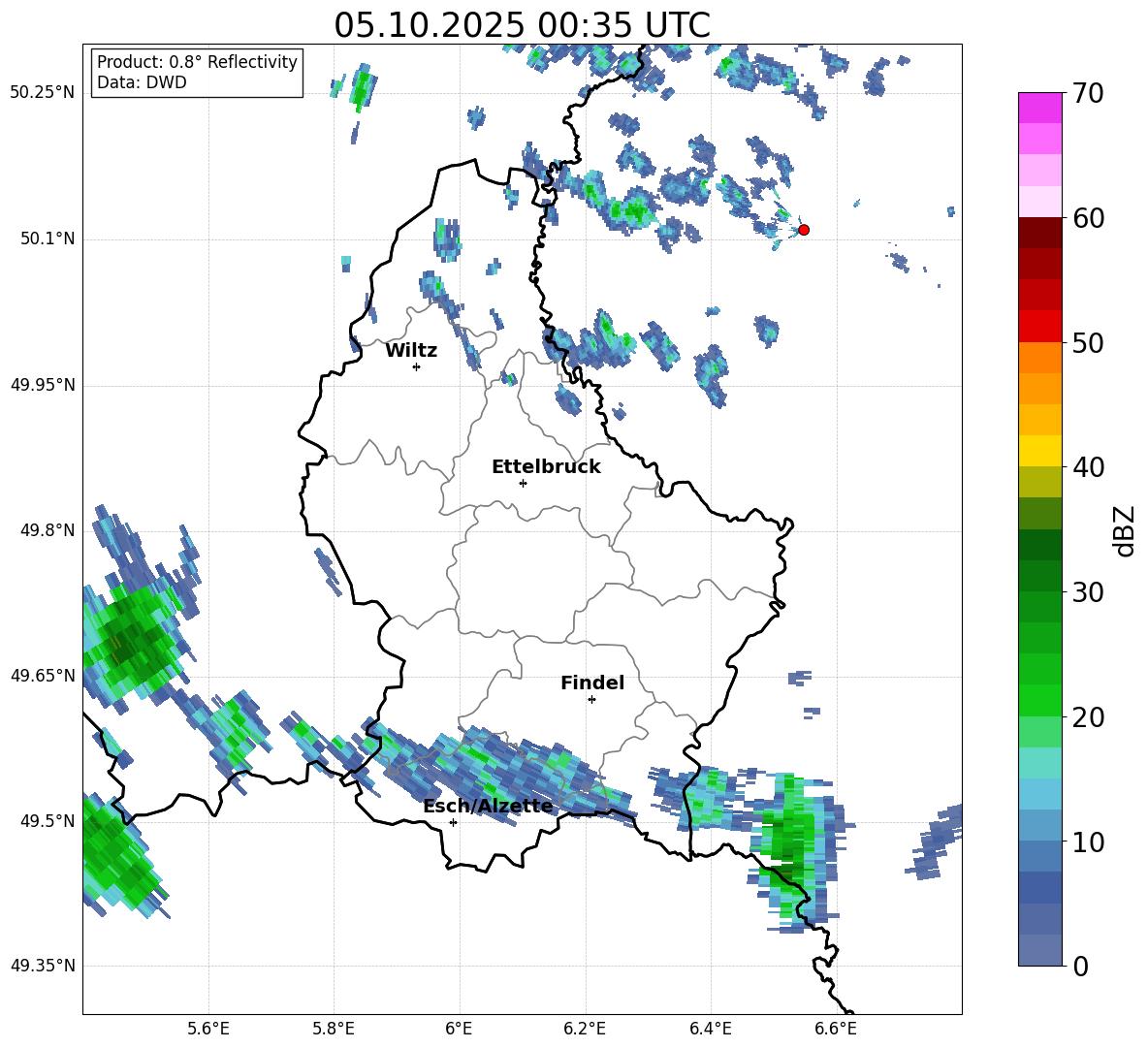The height and width of the screenshot is (1048, 1148).
Task: Click the 6.2°E longitude label
Action: pos(585,1029)
